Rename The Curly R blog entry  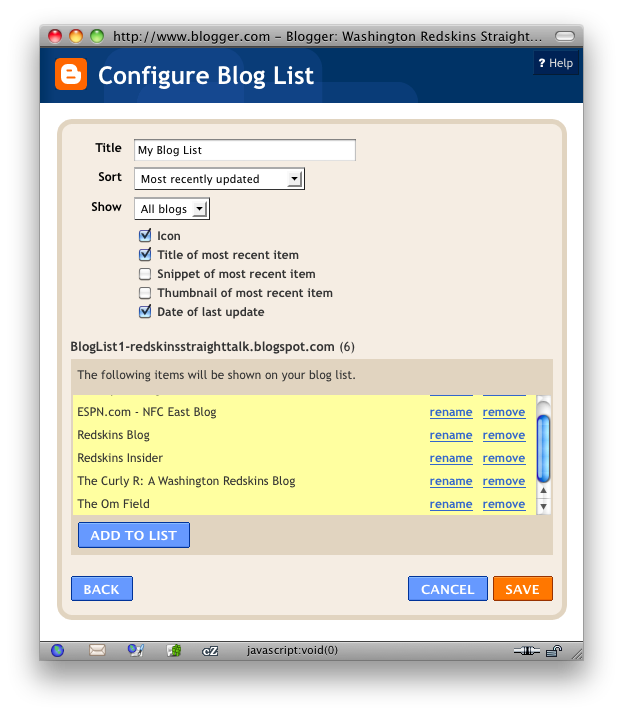pos(451,481)
